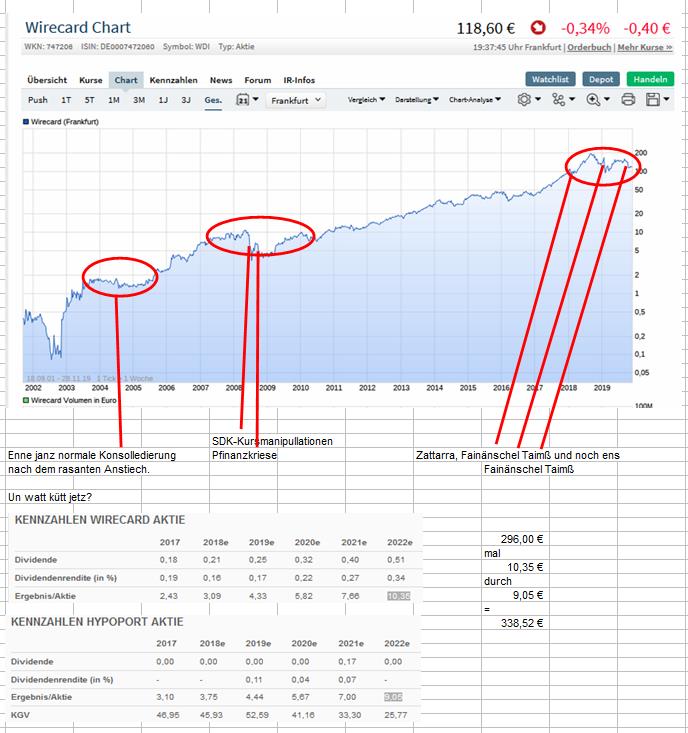Viewport: 688px width, 733px height.
Task: Click the ISIN DE0007472060 text
Action: tap(118, 47)
